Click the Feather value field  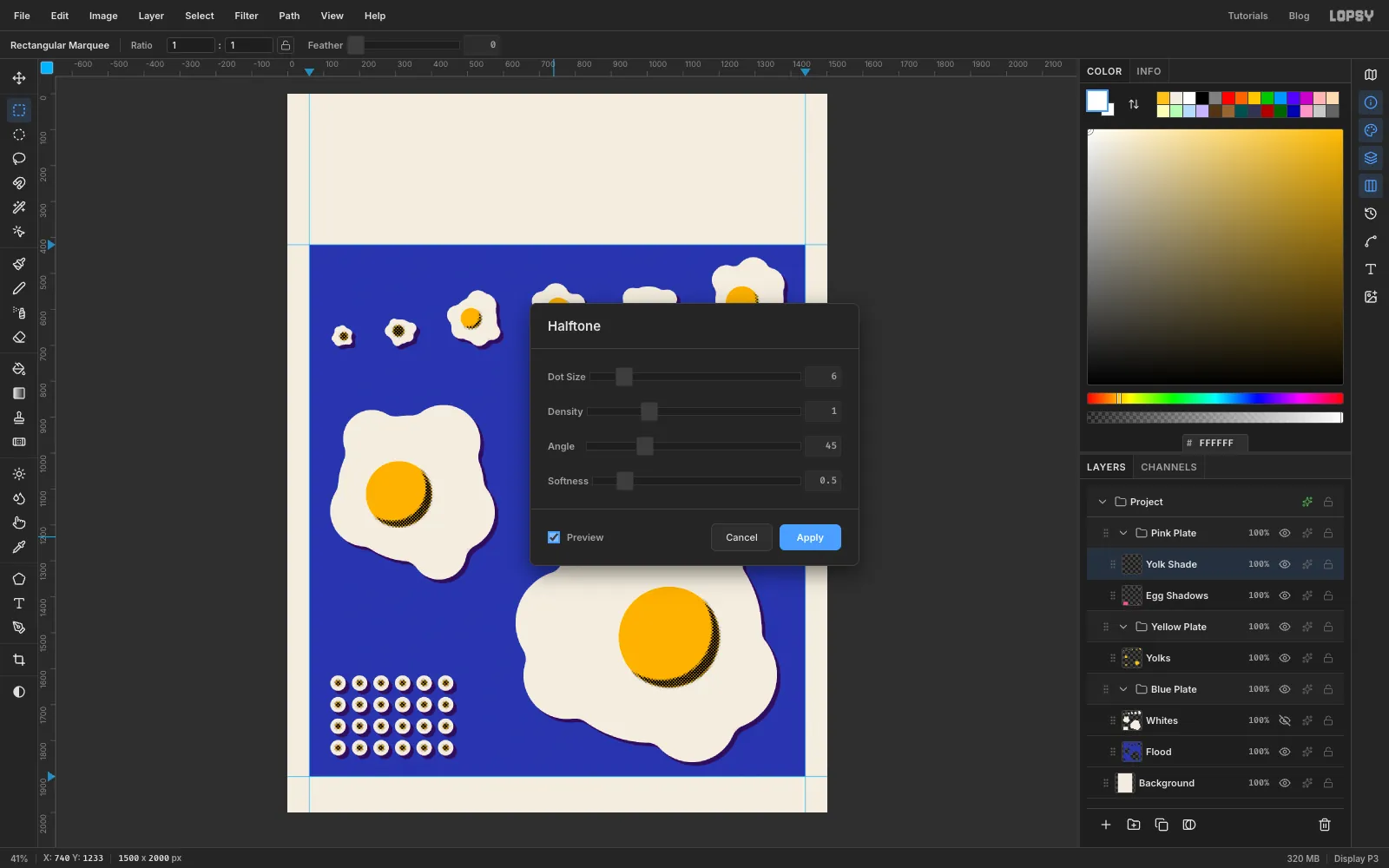(x=483, y=45)
